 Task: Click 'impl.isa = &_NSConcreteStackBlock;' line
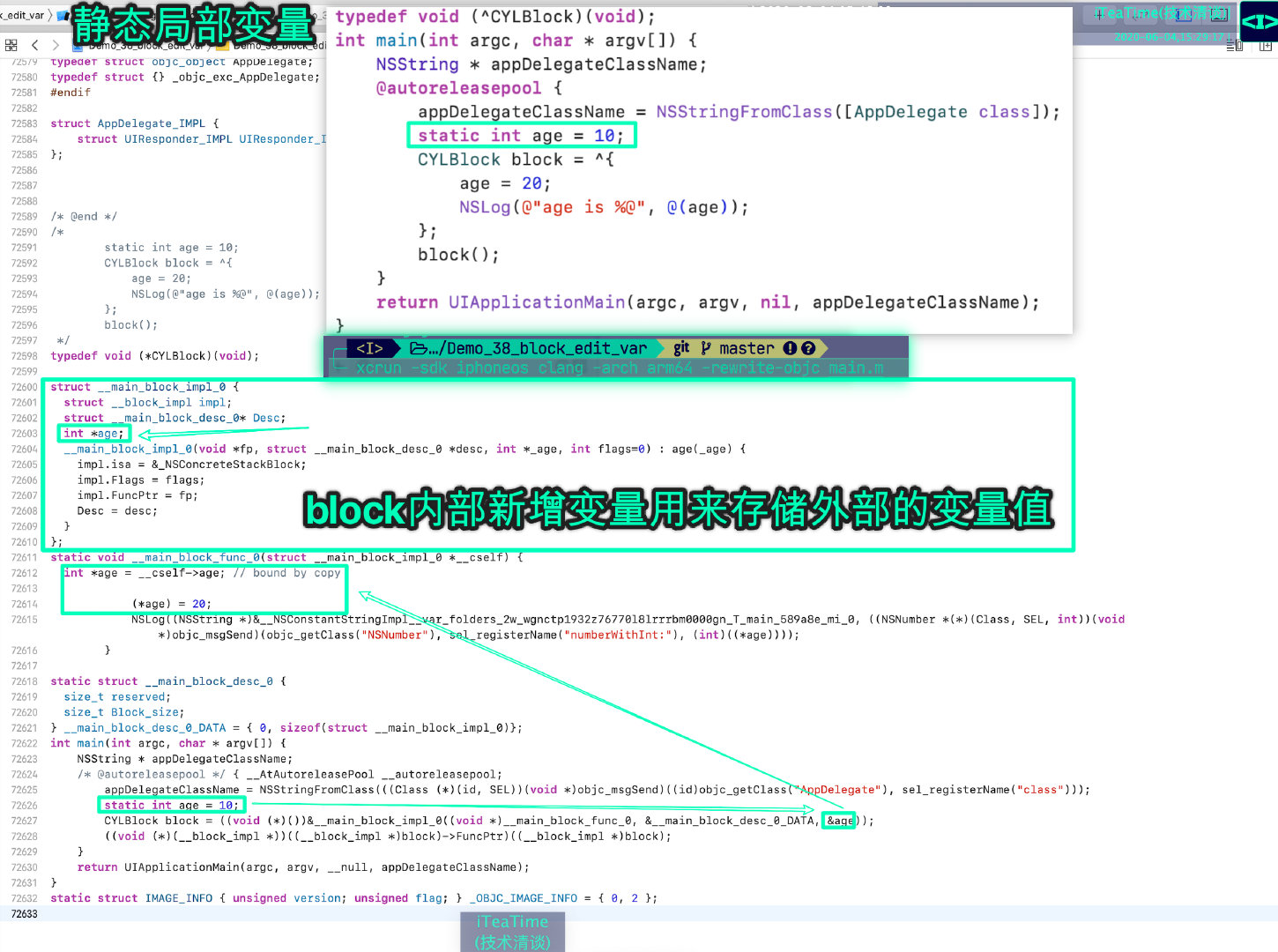[x=191, y=465]
